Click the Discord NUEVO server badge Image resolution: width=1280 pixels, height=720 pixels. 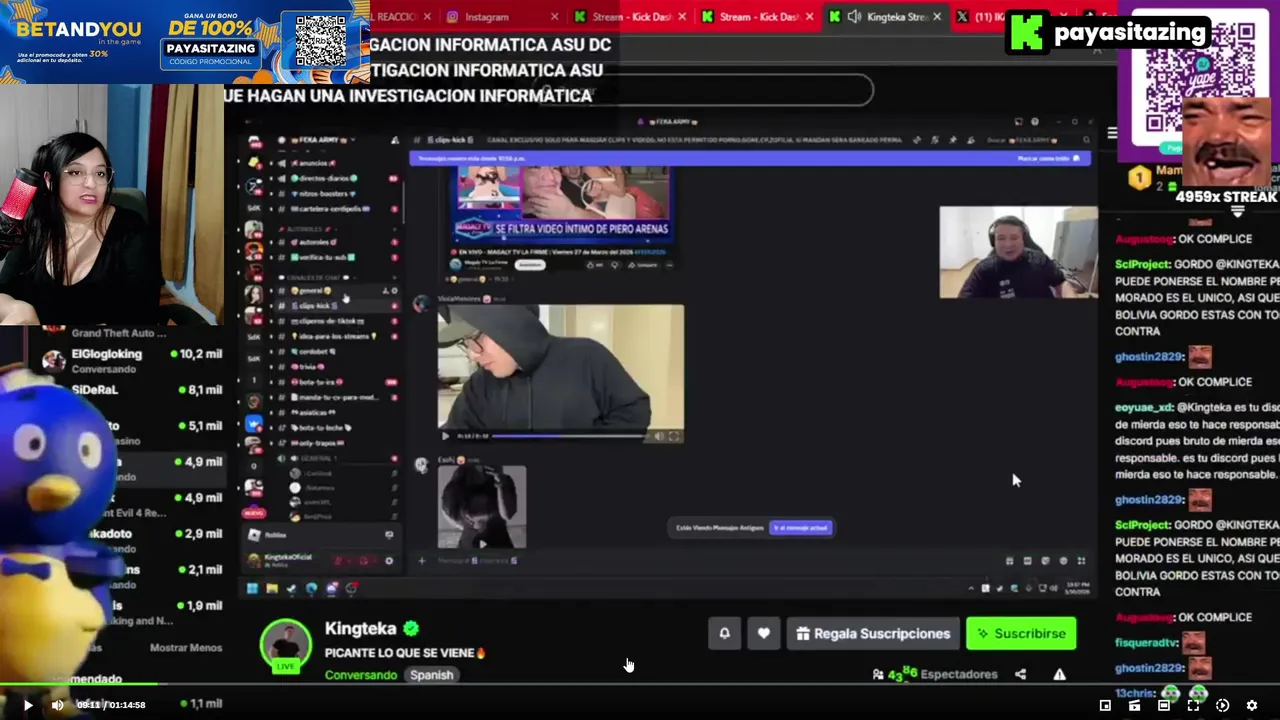(x=253, y=513)
